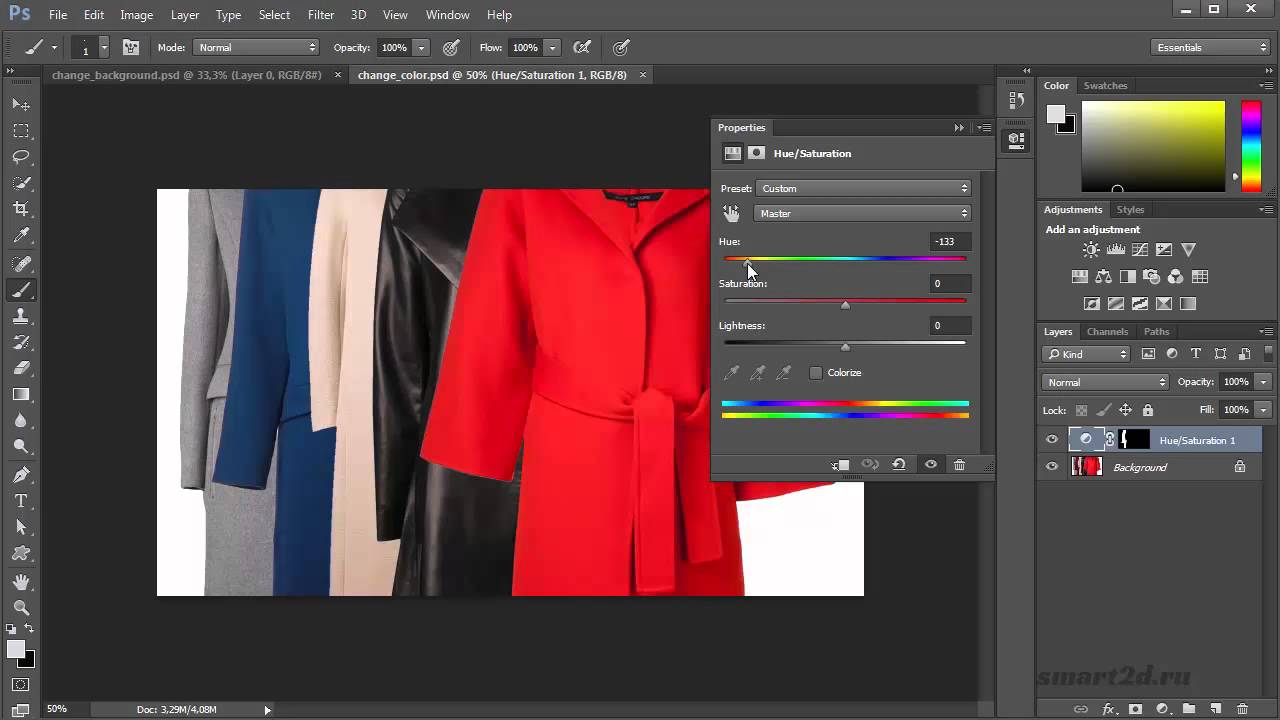This screenshot has width=1280, height=720.
Task: Open the Filter menu
Action: (321, 15)
